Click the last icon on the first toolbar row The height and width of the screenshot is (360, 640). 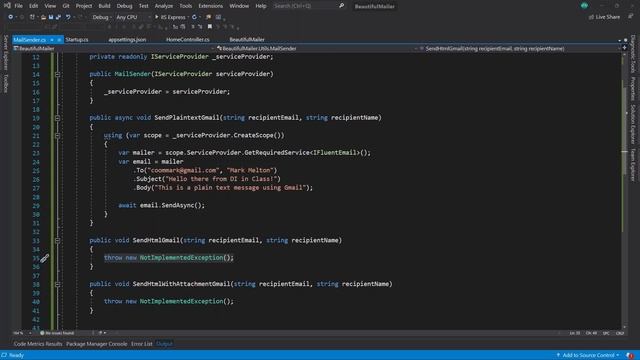coord(218,17)
